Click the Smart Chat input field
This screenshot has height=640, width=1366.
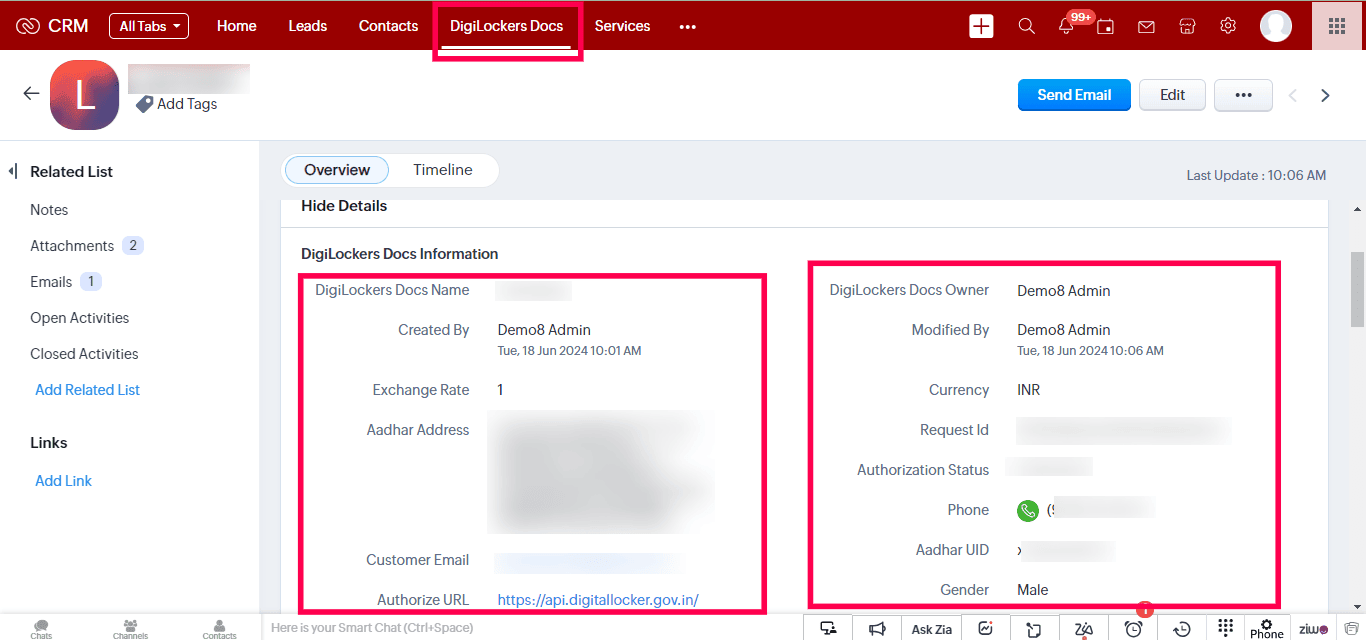[x=532, y=628]
